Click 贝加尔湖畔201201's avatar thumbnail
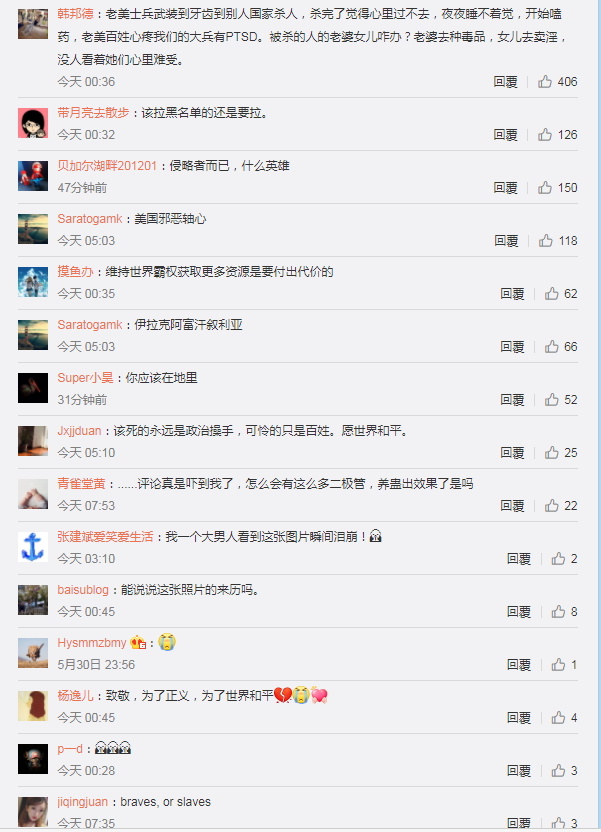This screenshot has height=832, width=601. 33,176
